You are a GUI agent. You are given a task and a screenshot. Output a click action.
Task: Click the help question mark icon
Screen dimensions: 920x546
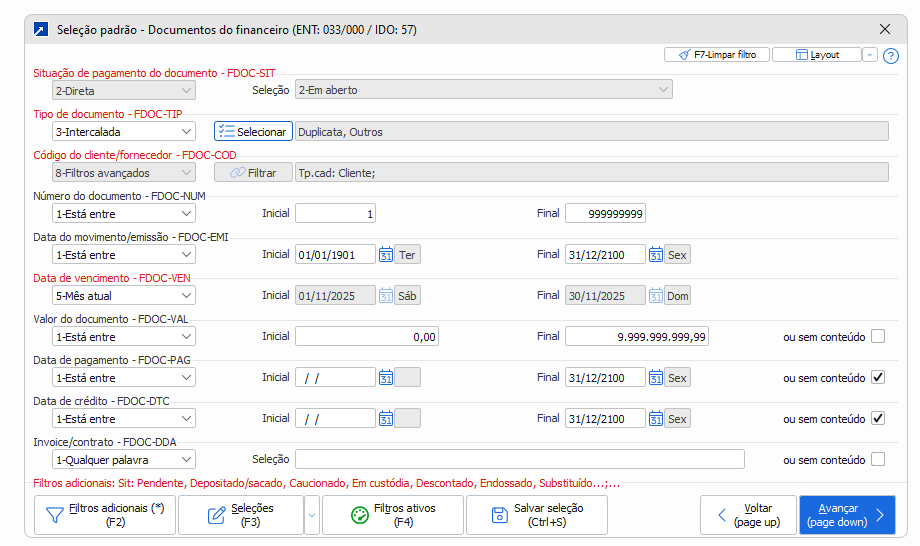click(891, 56)
